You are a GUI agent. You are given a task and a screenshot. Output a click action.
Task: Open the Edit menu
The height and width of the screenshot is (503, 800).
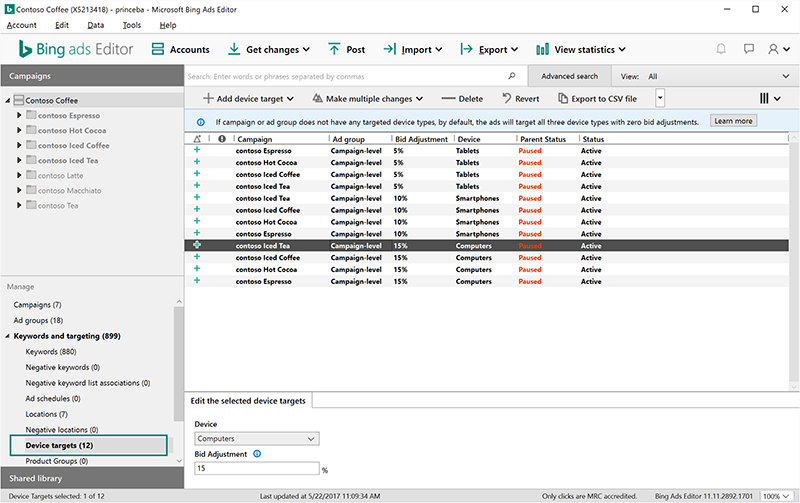click(62, 25)
